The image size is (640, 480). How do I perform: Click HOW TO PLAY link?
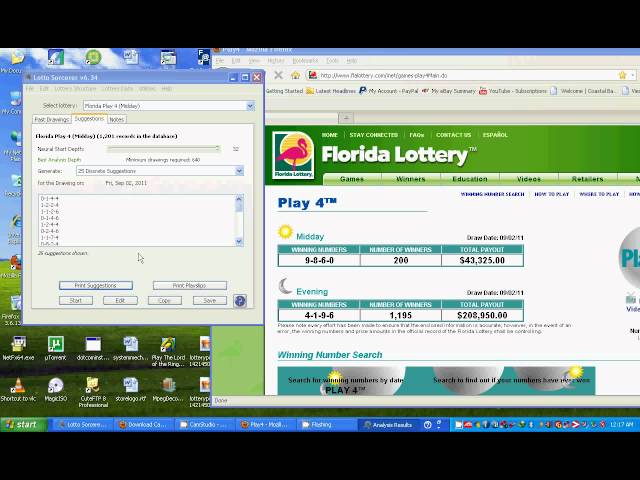(x=552, y=194)
